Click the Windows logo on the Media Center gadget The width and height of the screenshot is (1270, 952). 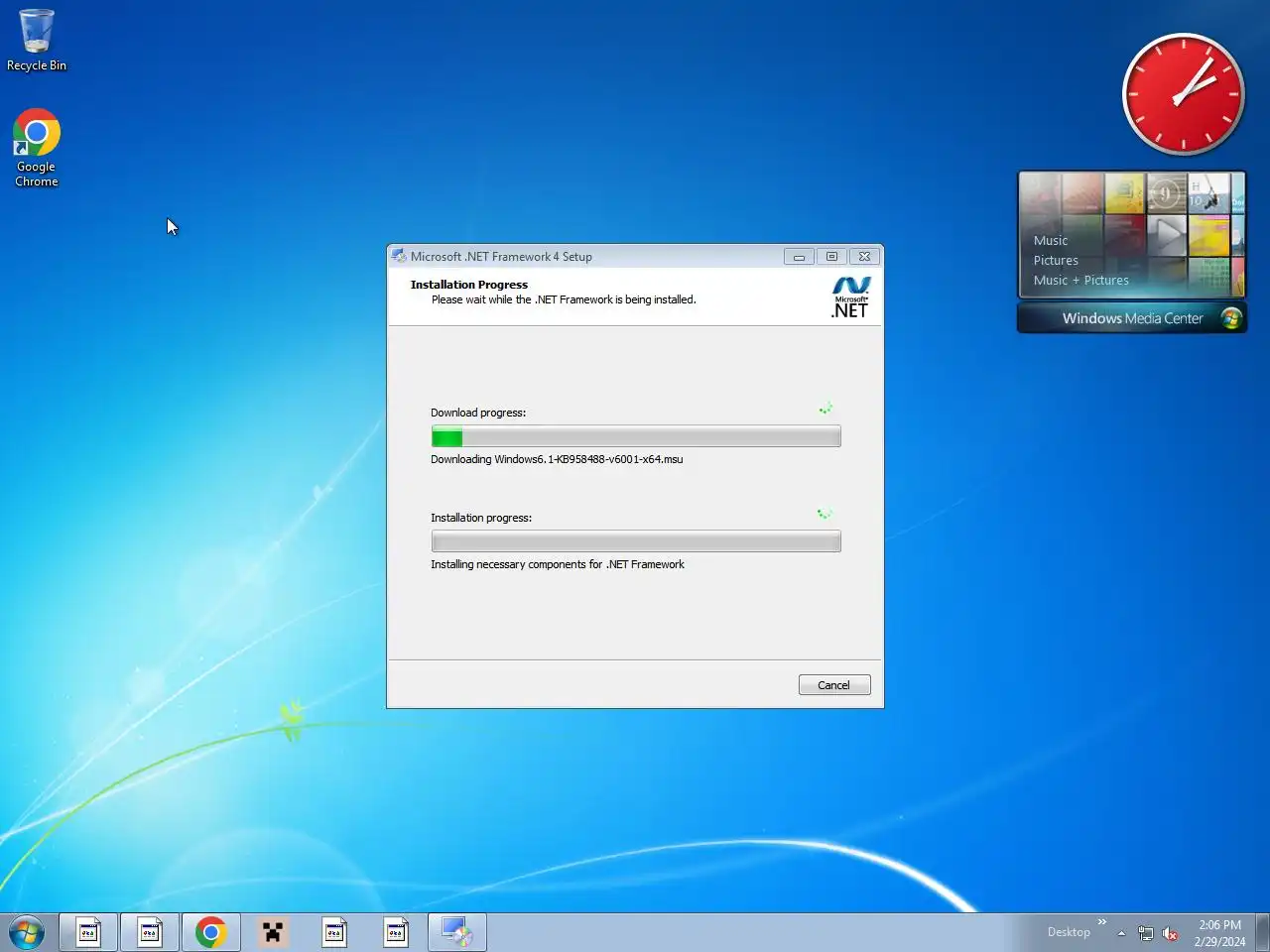[x=1231, y=318]
